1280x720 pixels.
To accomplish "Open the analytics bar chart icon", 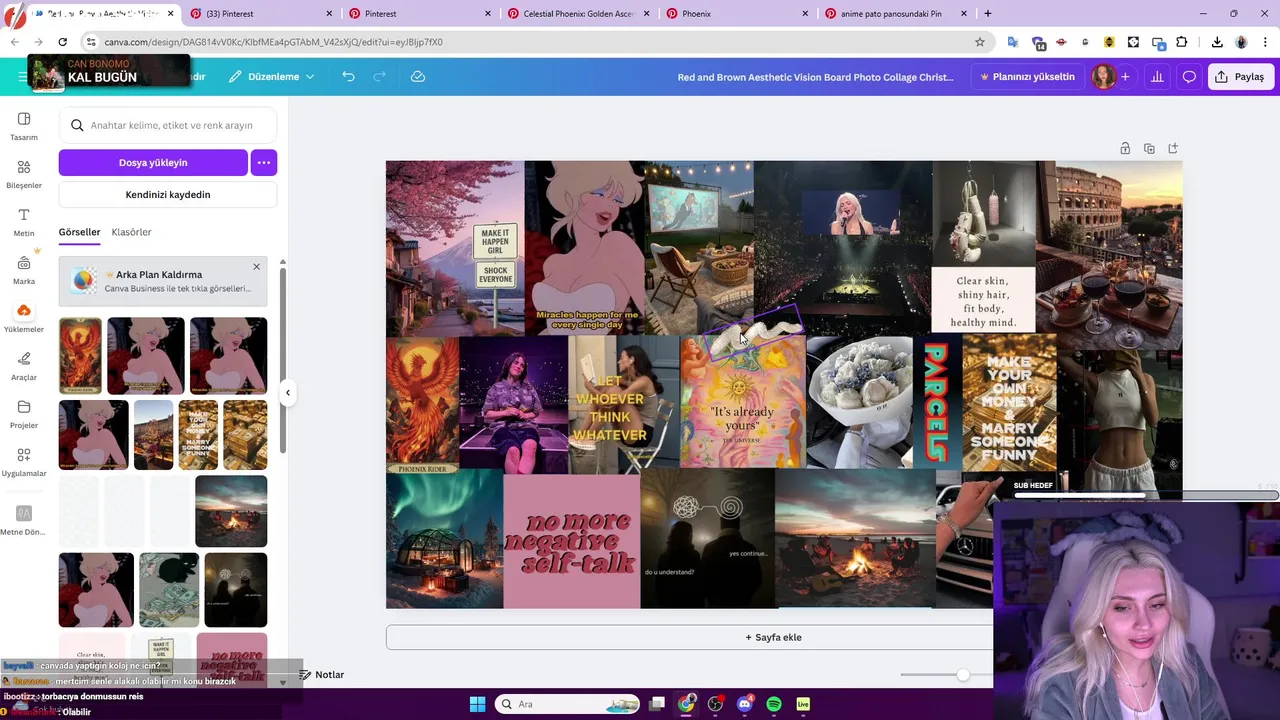I will pyautogui.click(x=1157, y=77).
